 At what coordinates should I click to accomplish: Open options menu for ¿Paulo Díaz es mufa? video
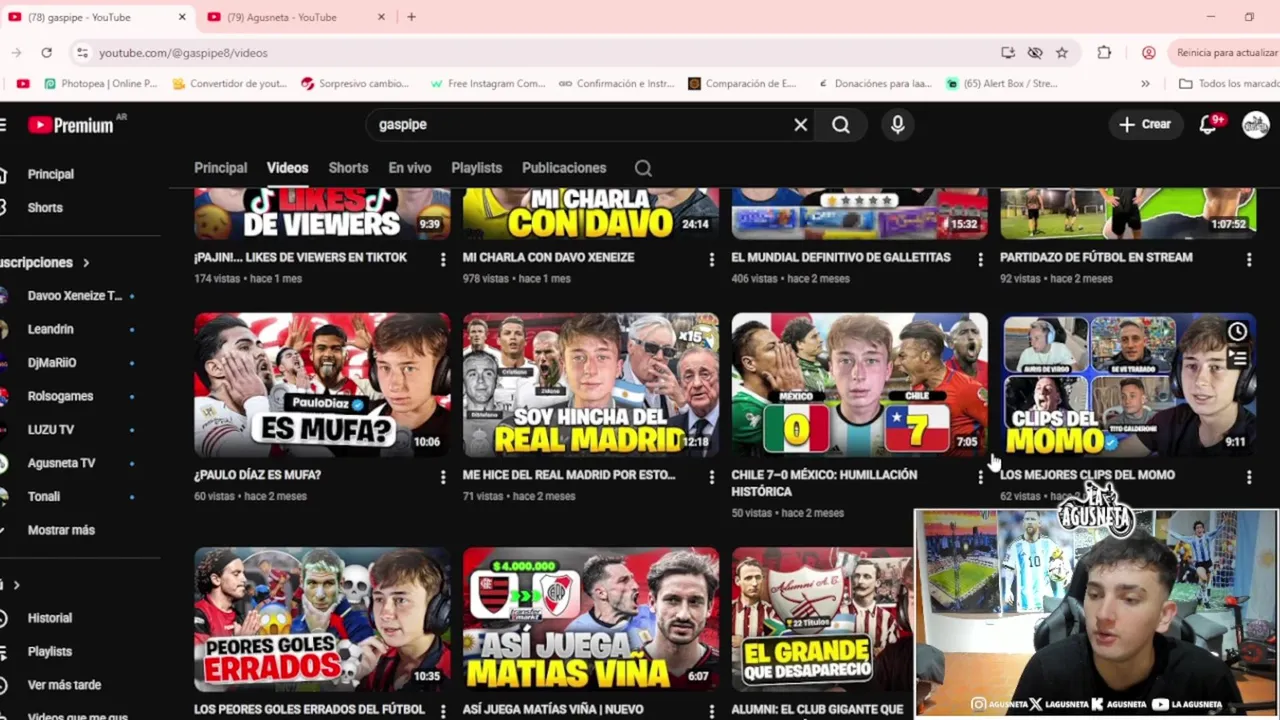pyautogui.click(x=443, y=478)
